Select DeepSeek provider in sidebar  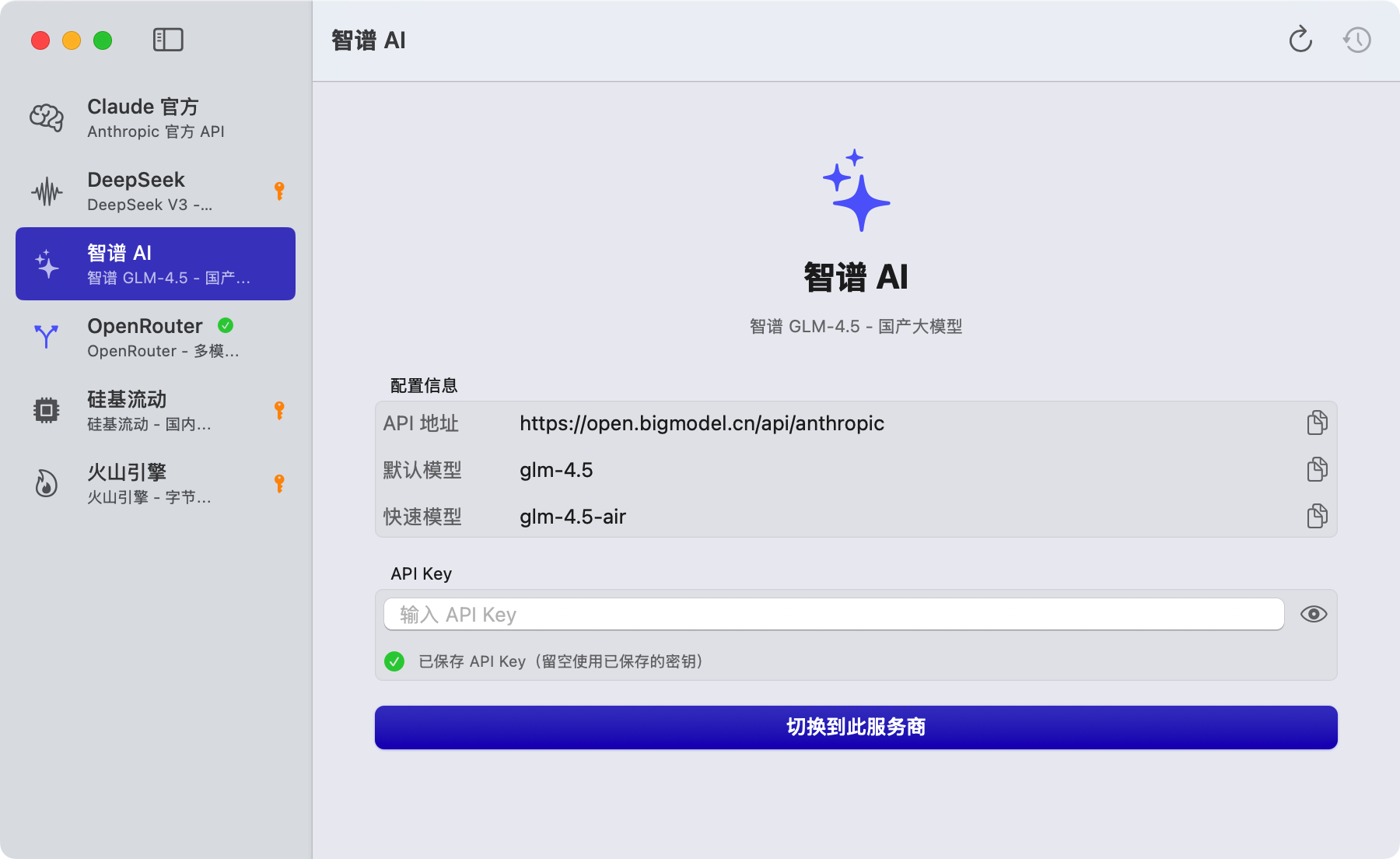coord(156,191)
